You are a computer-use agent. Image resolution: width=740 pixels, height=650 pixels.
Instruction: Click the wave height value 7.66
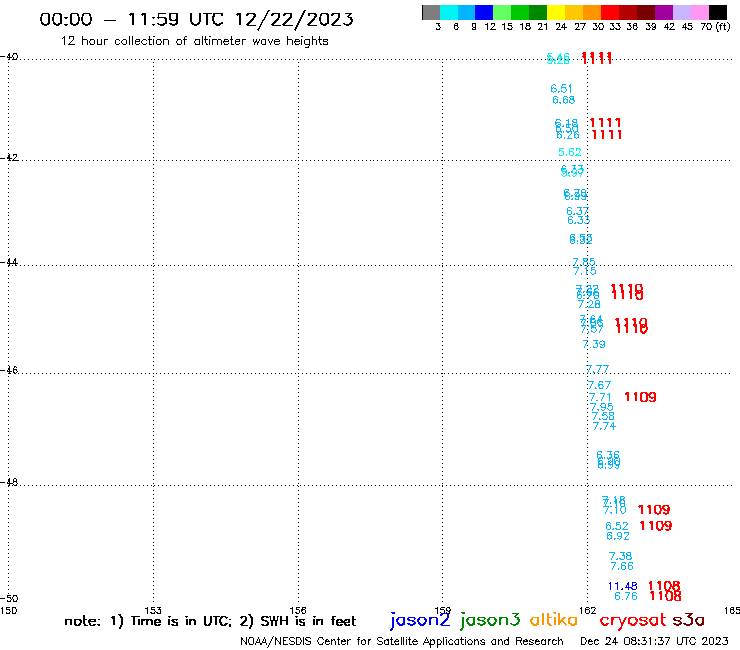coord(622,566)
